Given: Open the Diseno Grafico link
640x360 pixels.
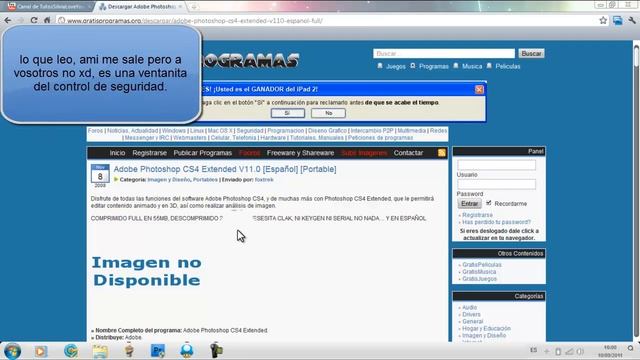Looking at the screenshot, I should (327, 131).
